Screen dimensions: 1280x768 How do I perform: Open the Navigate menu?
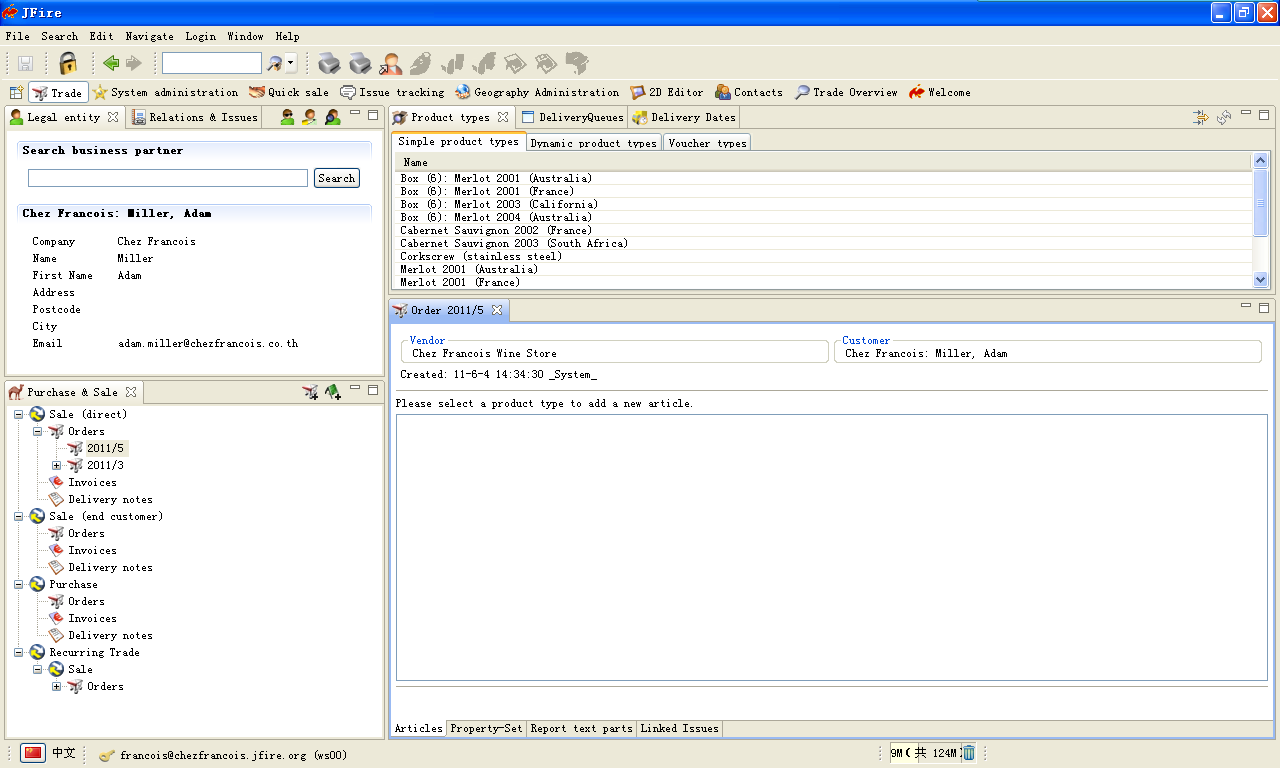pyautogui.click(x=149, y=36)
